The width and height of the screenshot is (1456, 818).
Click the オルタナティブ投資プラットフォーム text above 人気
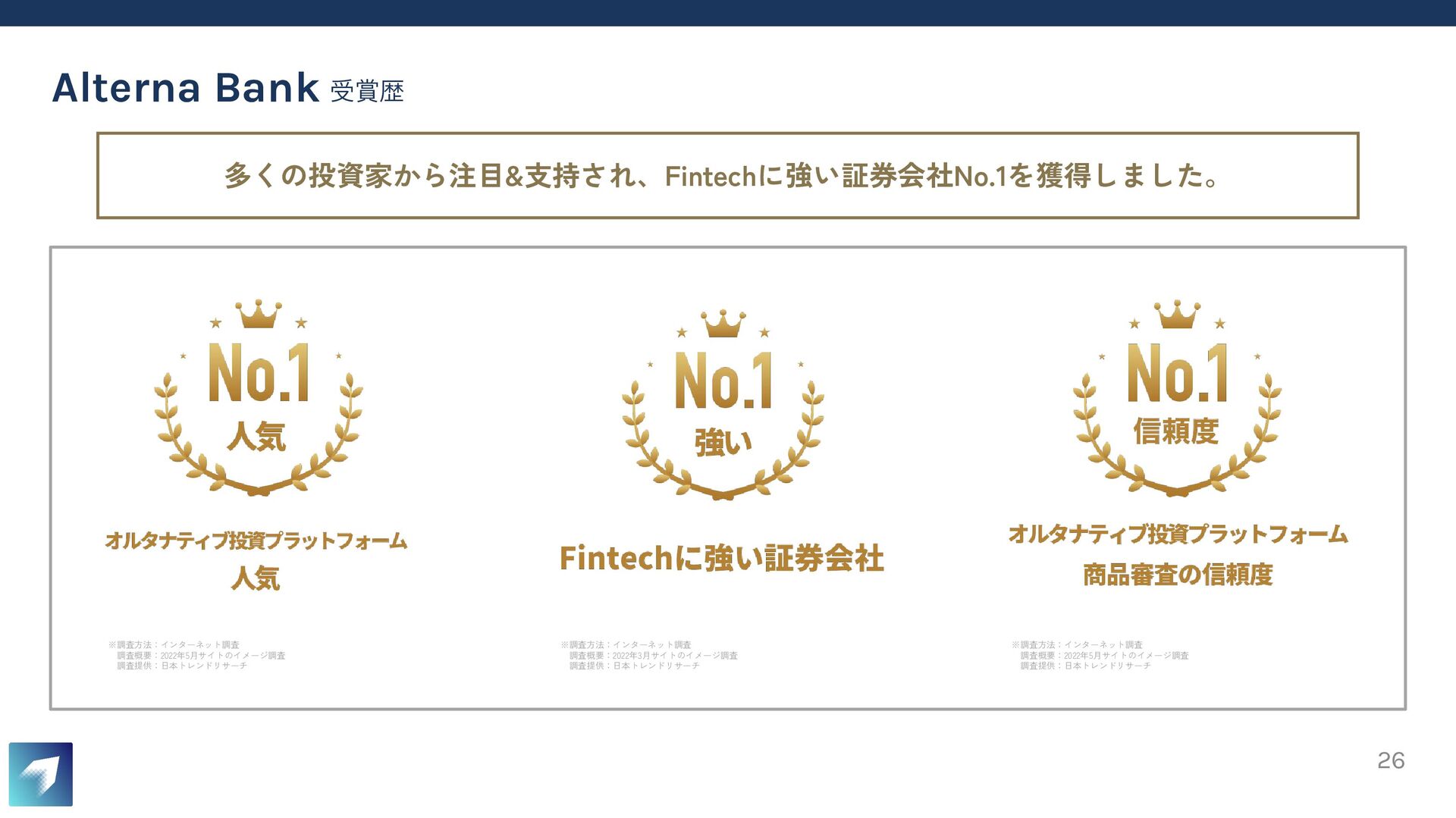click(256, 541)
